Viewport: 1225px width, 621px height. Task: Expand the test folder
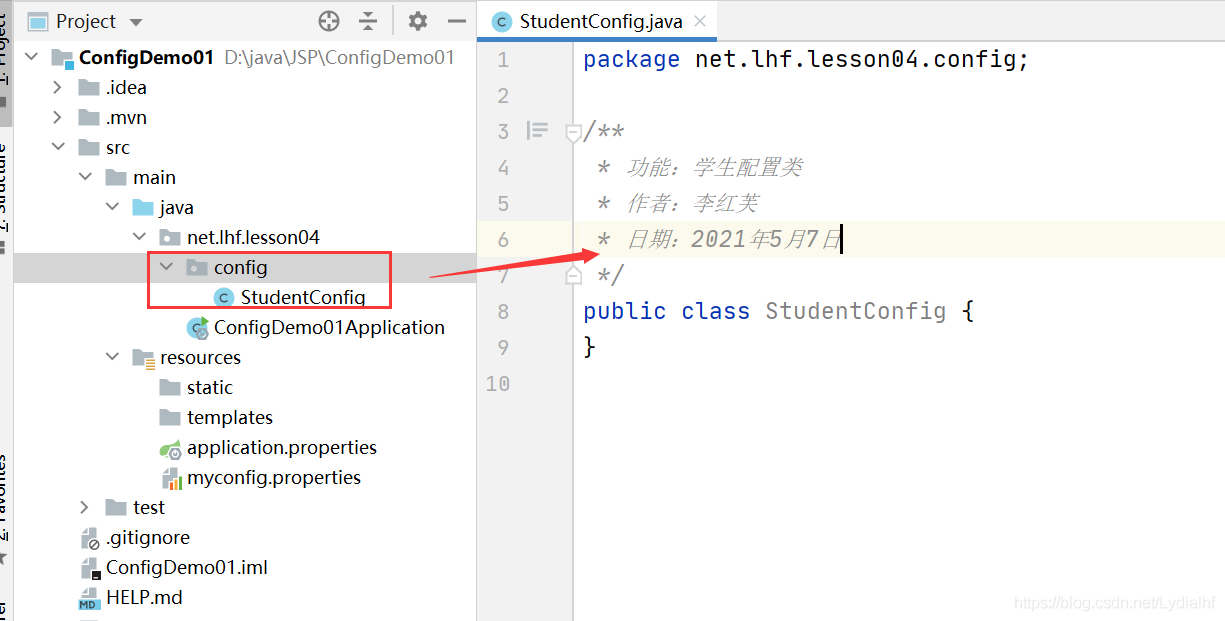coord(85,508)
